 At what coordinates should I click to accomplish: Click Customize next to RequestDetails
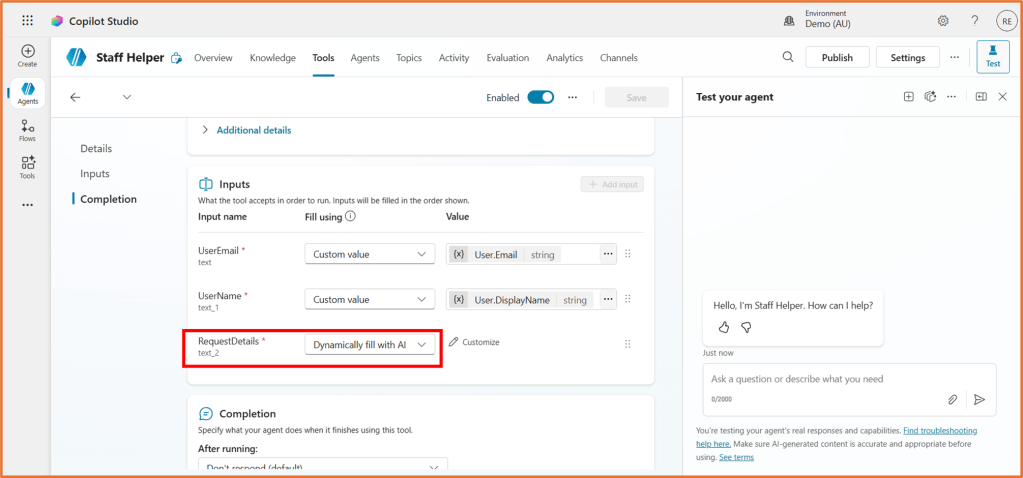click(474, 342)
